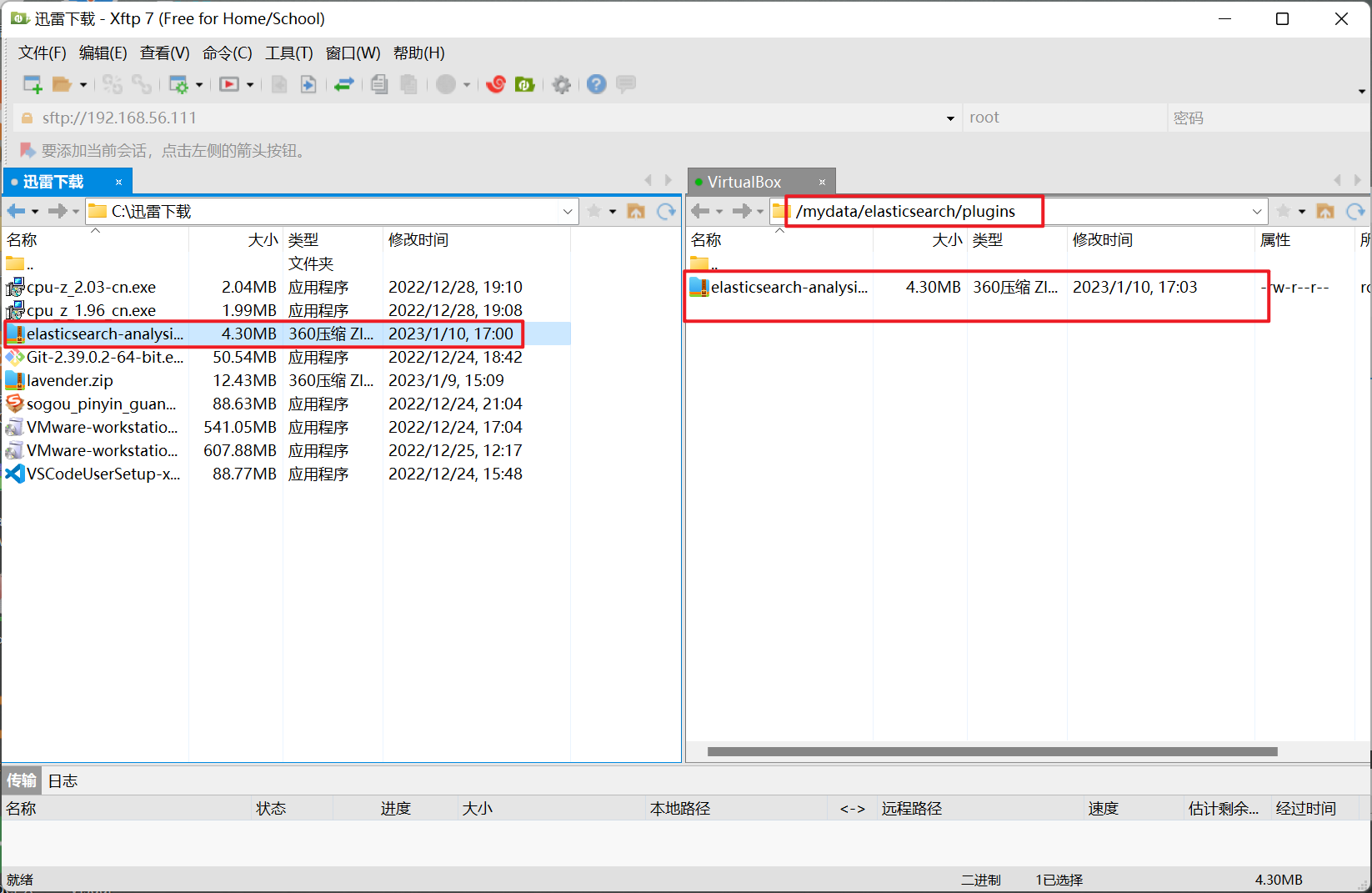The width and height of the screenshot is (1372, 893).
Task: Select sogou_pinyin_guan file in local pane
Action: click(287, 404)
